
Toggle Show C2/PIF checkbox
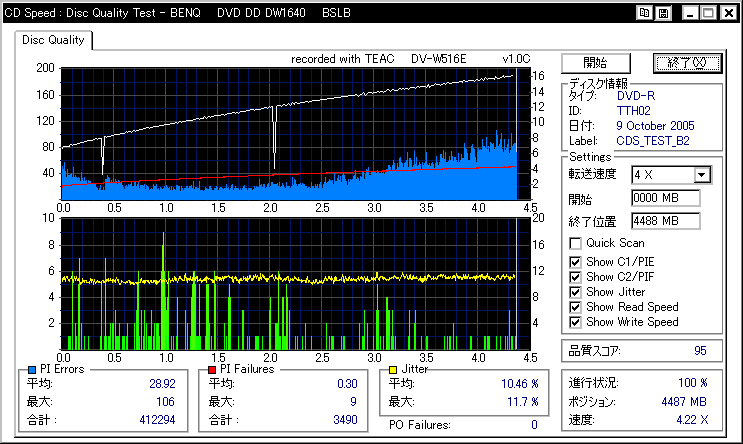pyautogui.click(x=575, y=277)
